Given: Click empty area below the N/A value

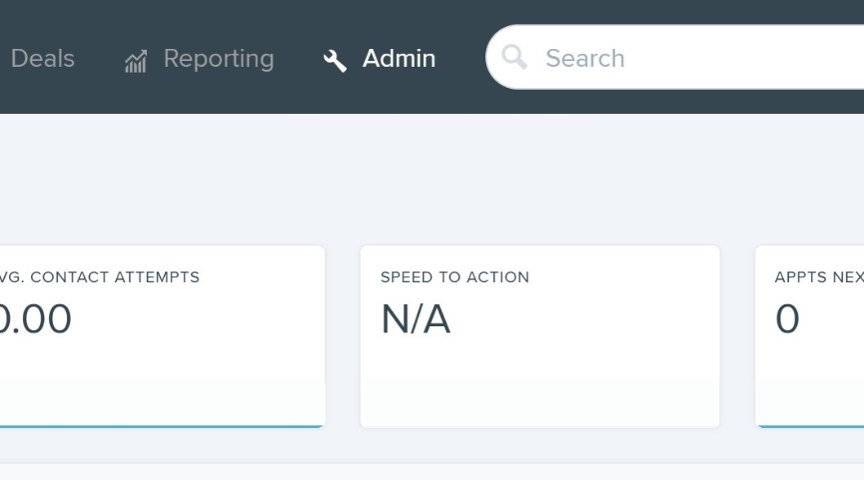Looking at the screenshot, I should (540, 380).
